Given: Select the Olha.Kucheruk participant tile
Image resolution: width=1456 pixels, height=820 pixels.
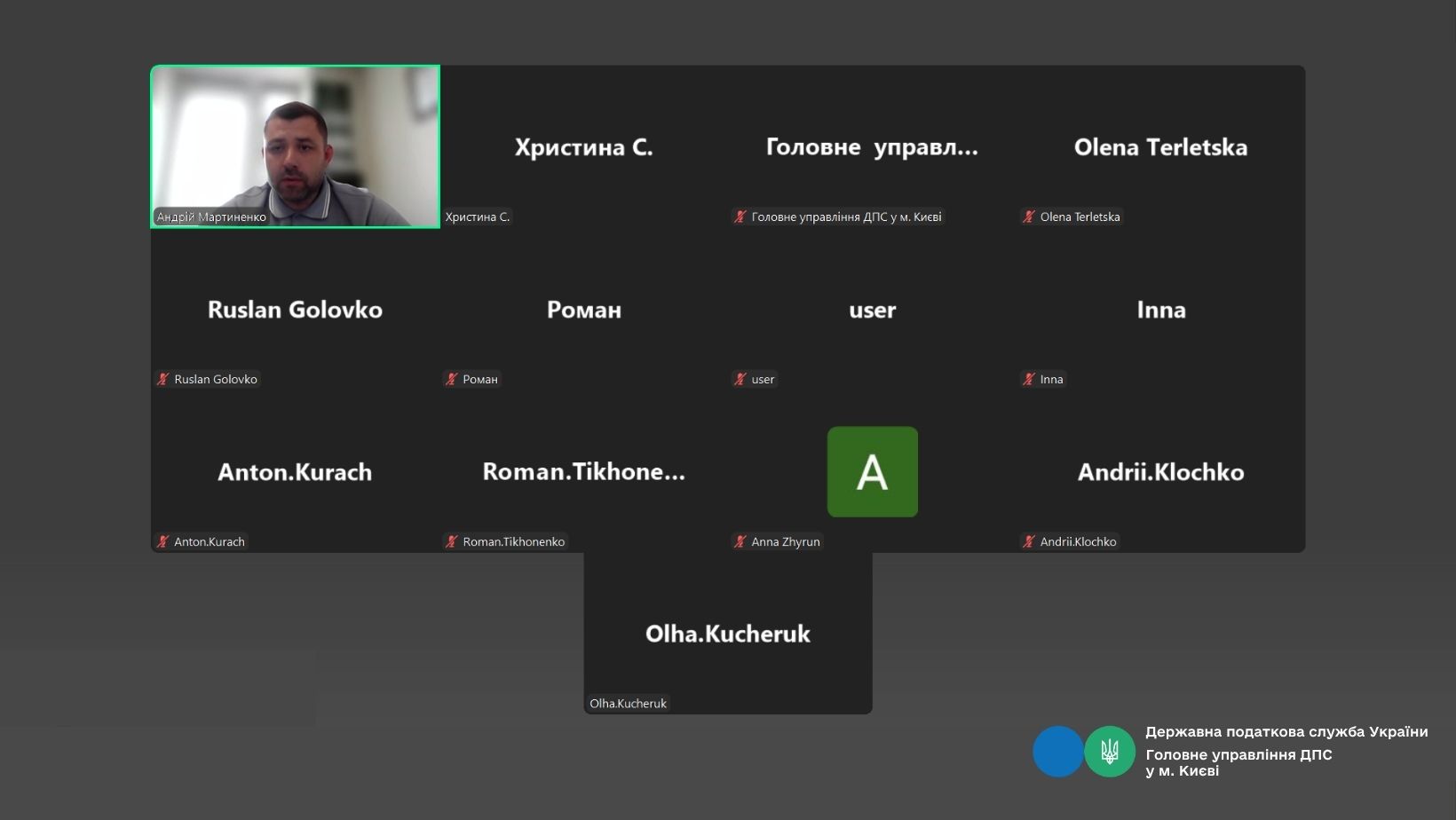Looking at the screenshot, I should click(x=728, y=634).
